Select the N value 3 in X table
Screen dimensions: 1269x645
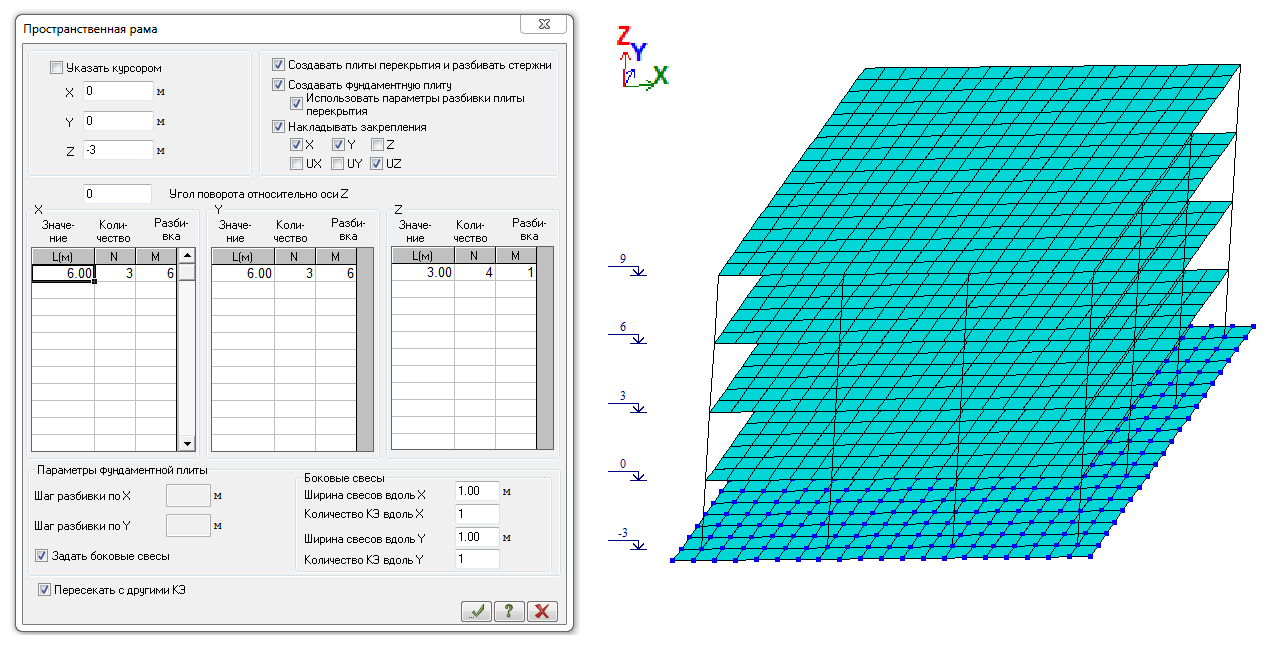[115, 273]
